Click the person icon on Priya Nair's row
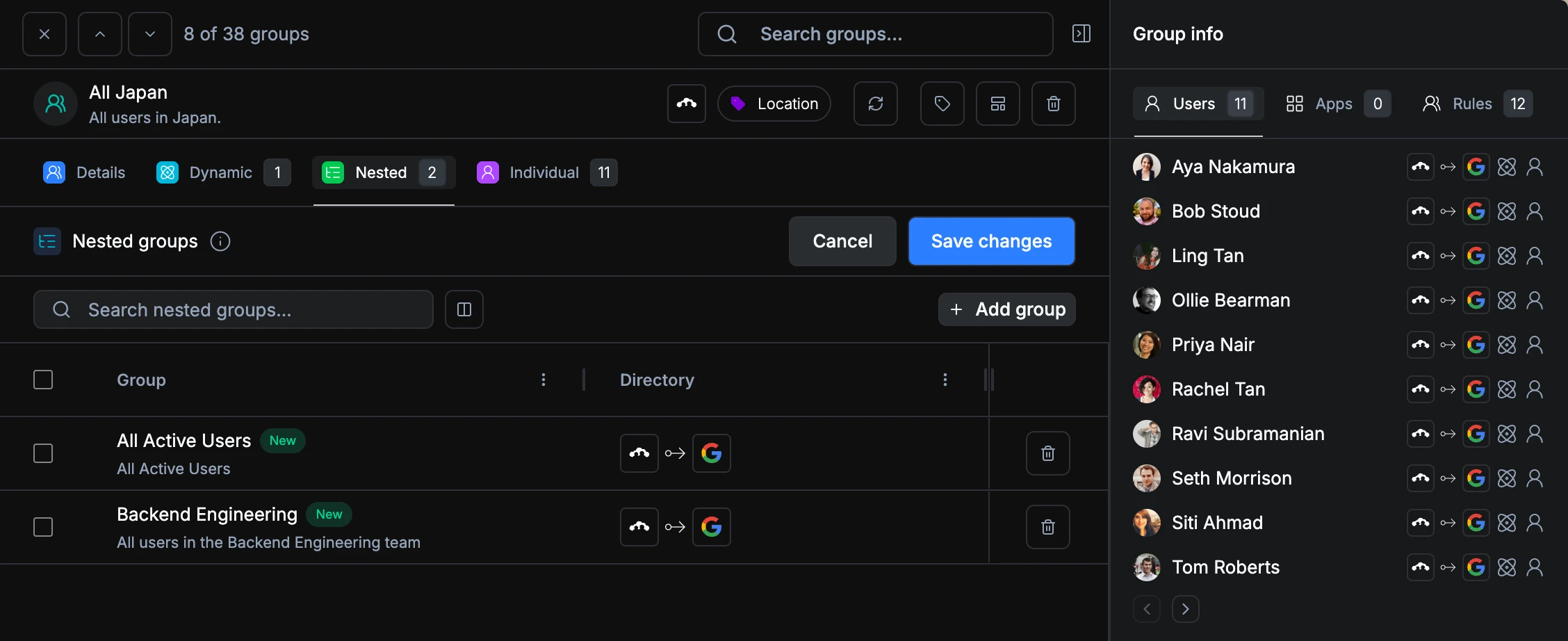The image size is (1568, 641). tap(1535, 344)
